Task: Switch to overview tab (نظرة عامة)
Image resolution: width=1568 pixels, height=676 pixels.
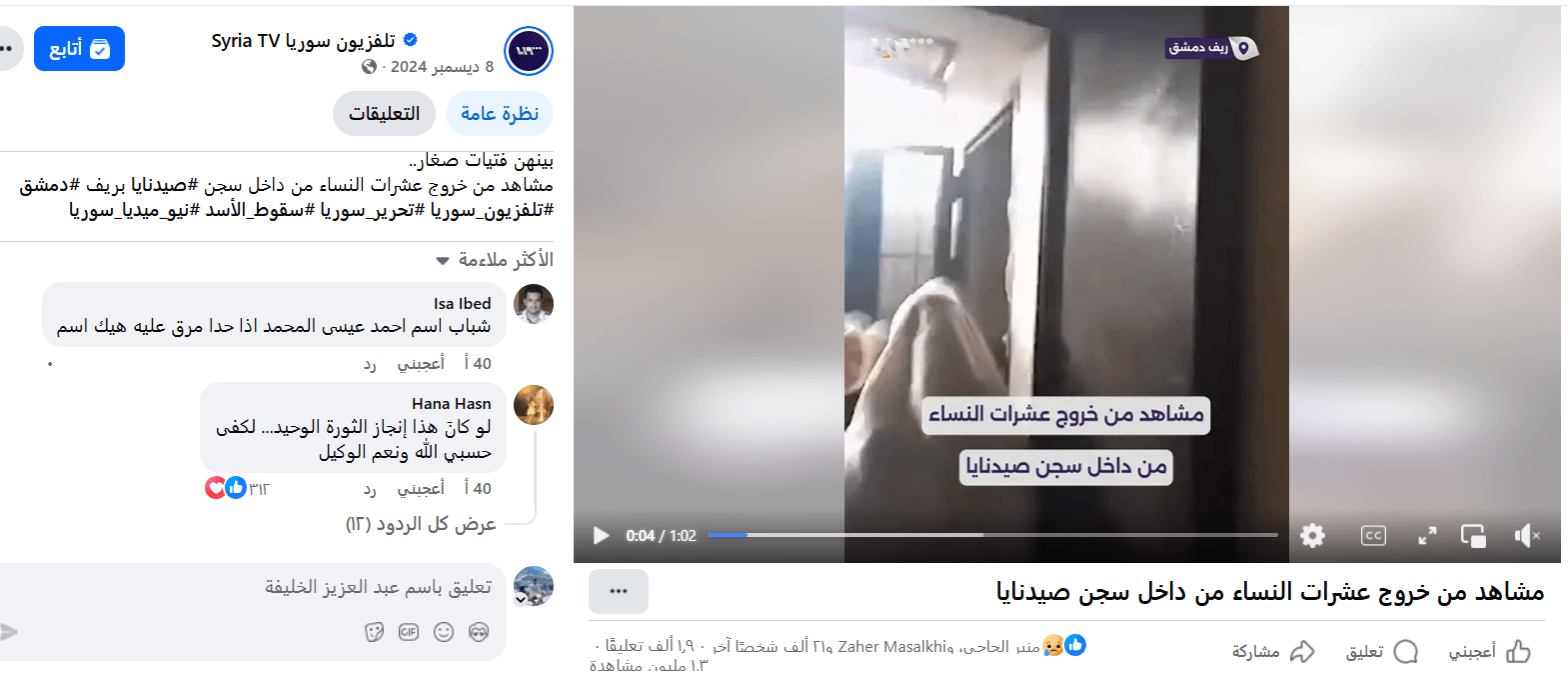Action: tap(500, 113)
